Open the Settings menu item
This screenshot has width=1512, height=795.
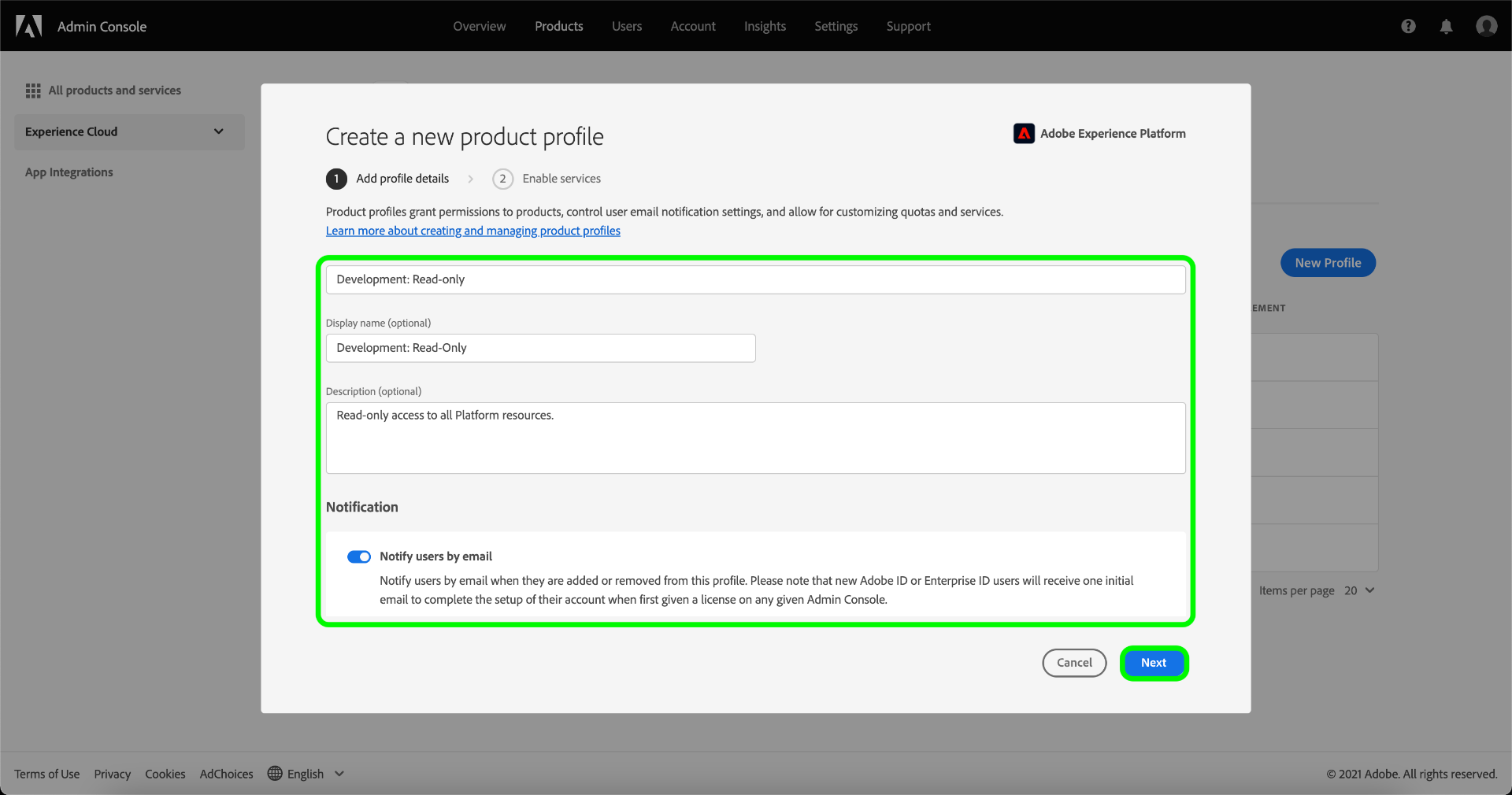pos(836,26)
